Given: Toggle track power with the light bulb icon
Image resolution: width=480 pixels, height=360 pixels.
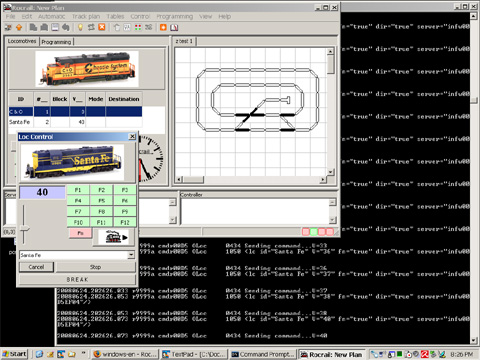Looking at the screenshot, I should click(80, 27).
